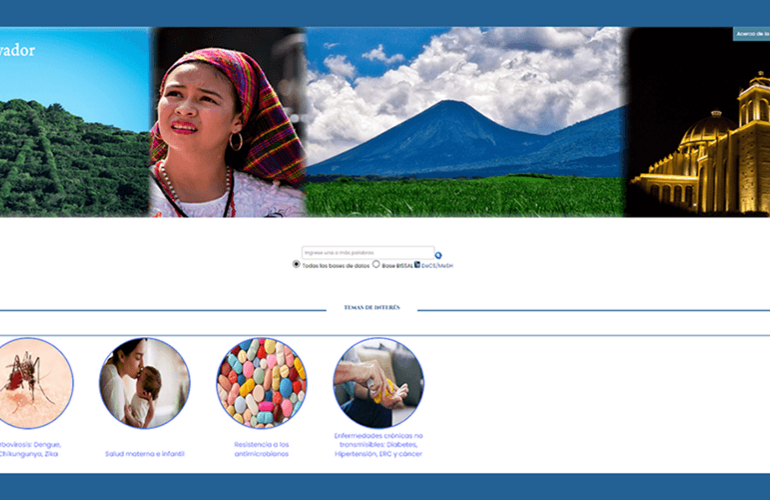Open 'Enfermedades crónicas no transmisibles' link
The height and width of the screenshot is (500, 770).
point(378,444)
